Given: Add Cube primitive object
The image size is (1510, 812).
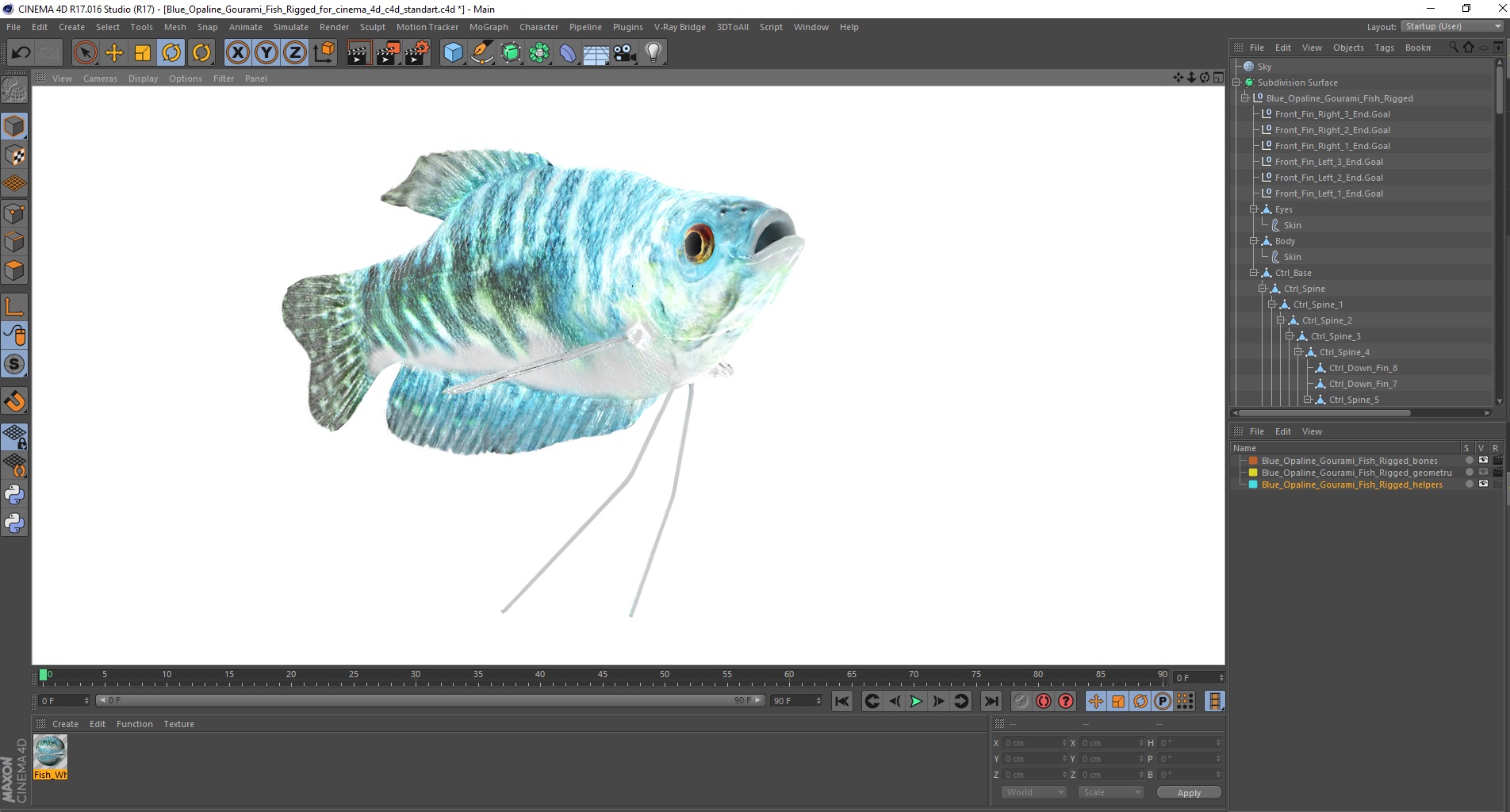Looking at the screenshot, I should click(x=453, y=53).
